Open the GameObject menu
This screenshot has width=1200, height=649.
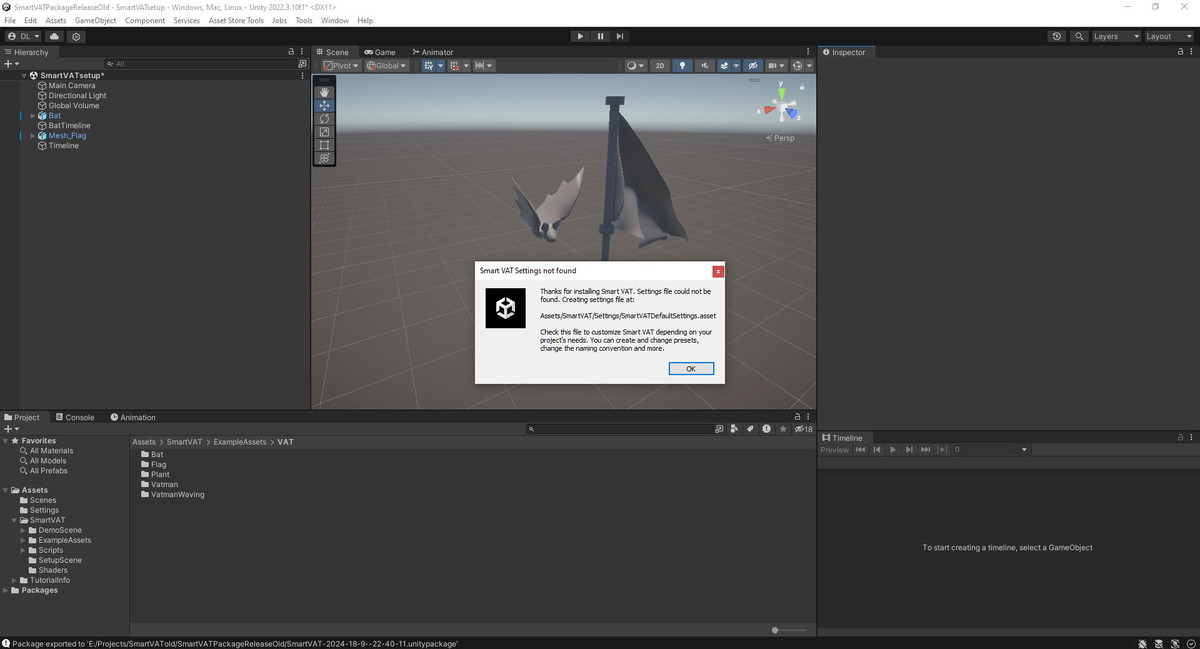pyautogui.click(x=95, y=20)
